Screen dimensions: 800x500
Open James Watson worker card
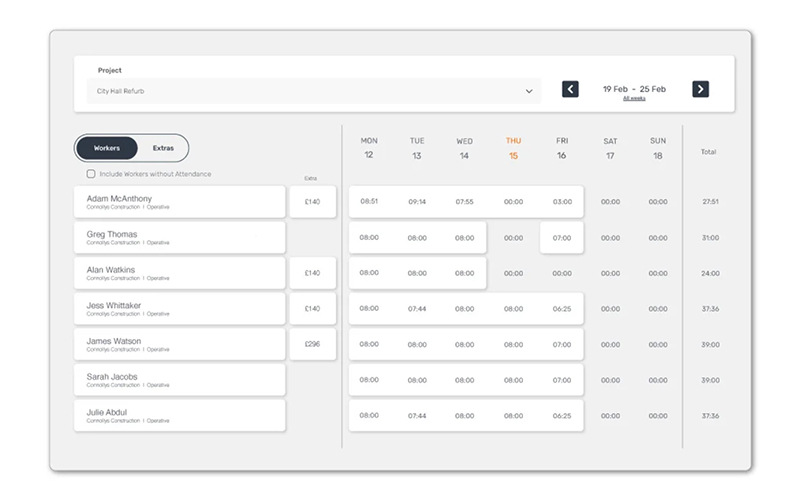click(x=180, y=344)
